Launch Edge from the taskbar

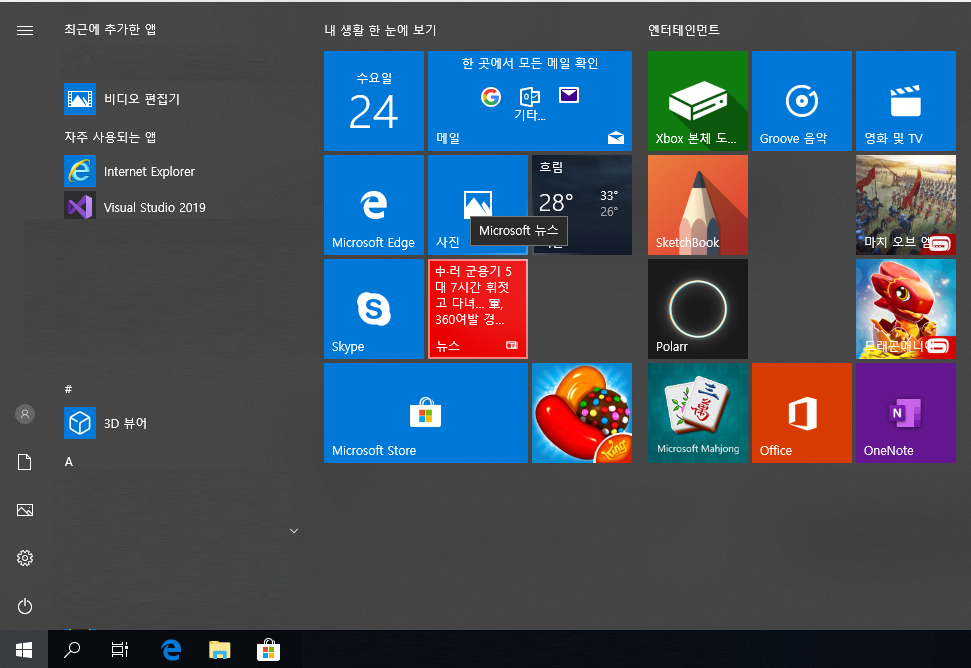click(171, 649)
